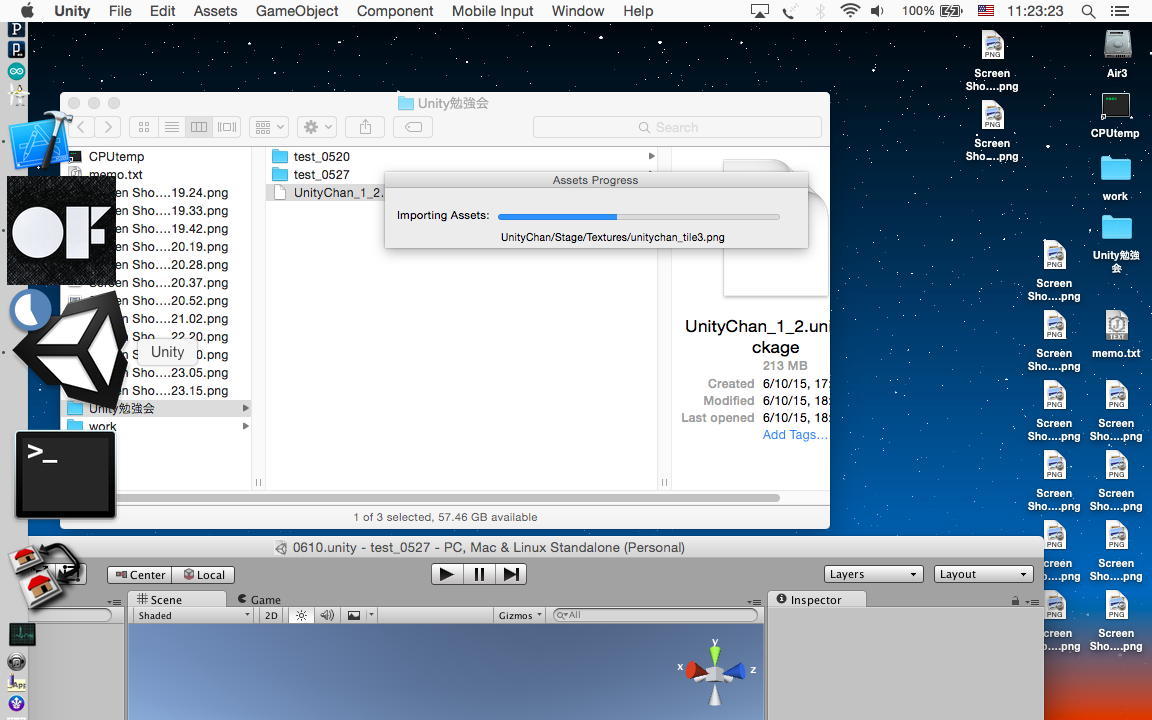Click the Importing Assets progress bar
Screen dimensions: 1152x720
(638, 216)
